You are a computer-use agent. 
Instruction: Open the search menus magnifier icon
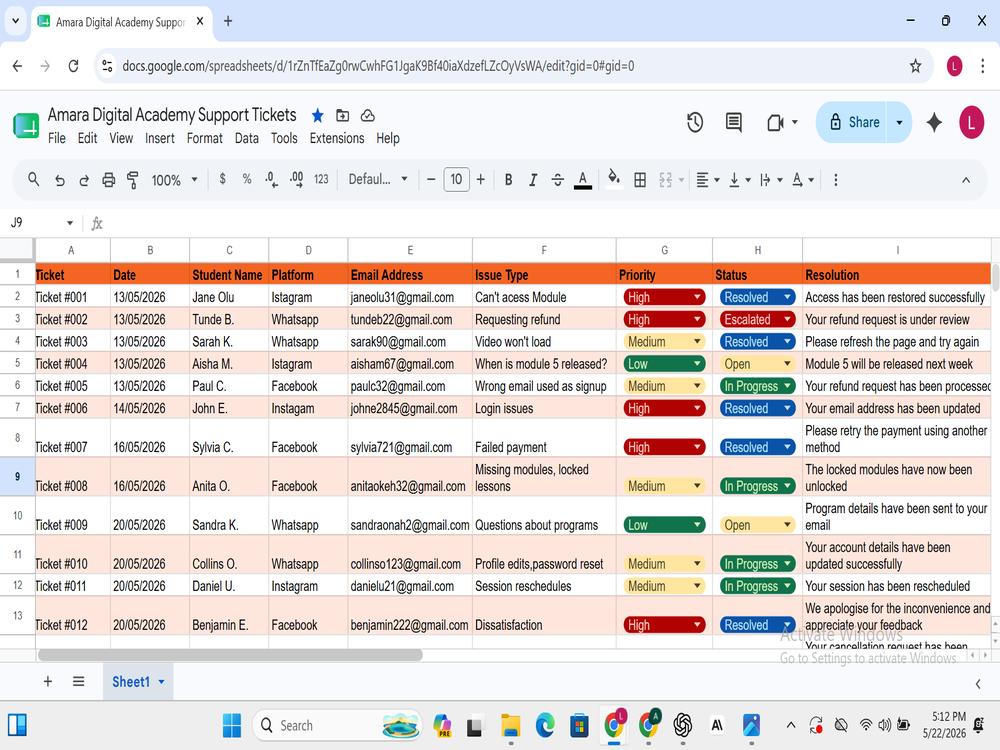(34, 180)
